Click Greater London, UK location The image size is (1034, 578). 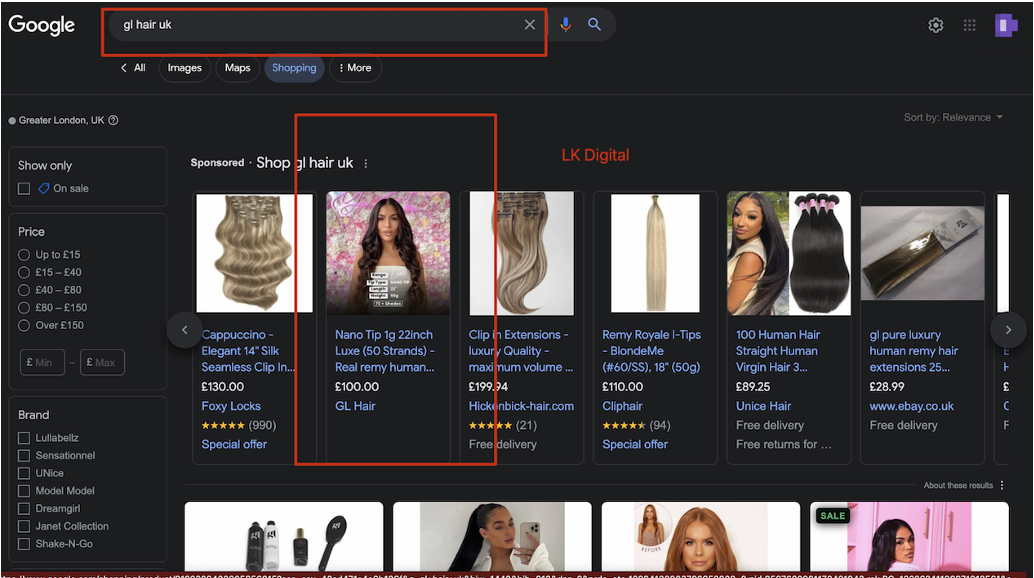[x=61, y=120]
